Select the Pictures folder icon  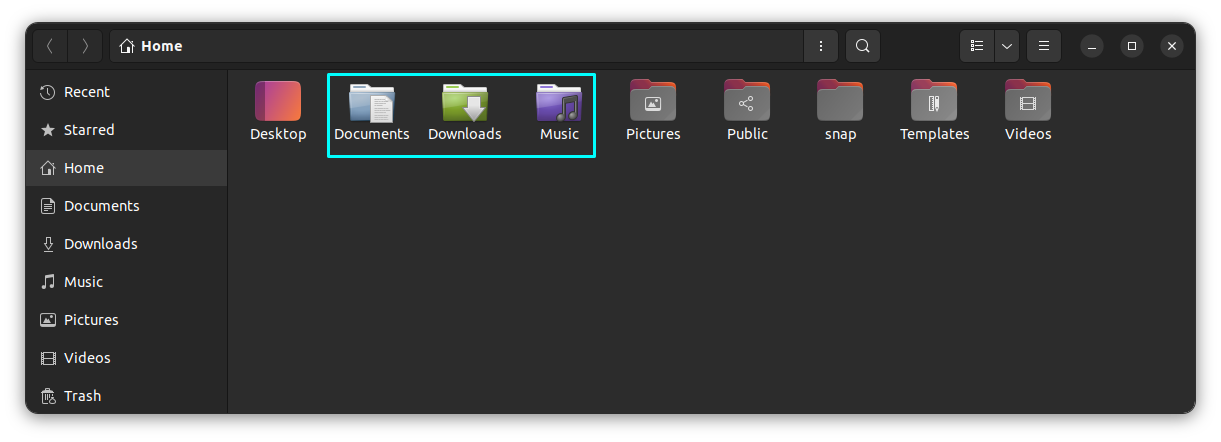pyautogui.click(x=653, y=101)
